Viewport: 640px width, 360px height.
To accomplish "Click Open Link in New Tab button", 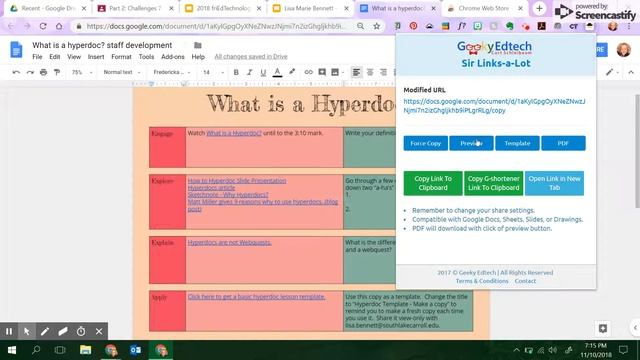I will point(554,183).
